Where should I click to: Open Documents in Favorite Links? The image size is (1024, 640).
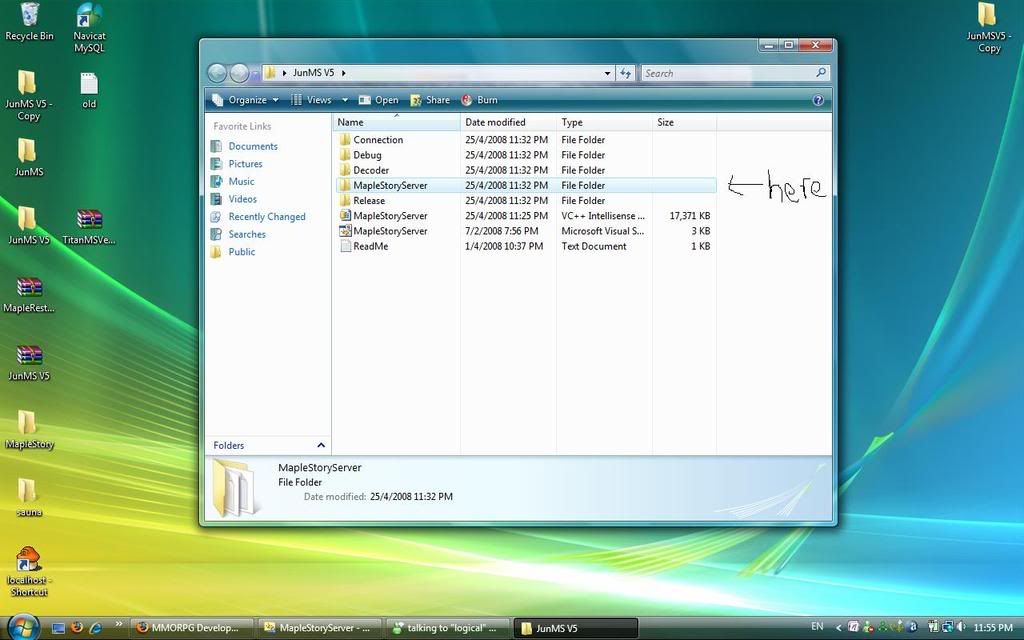[252, 146]
